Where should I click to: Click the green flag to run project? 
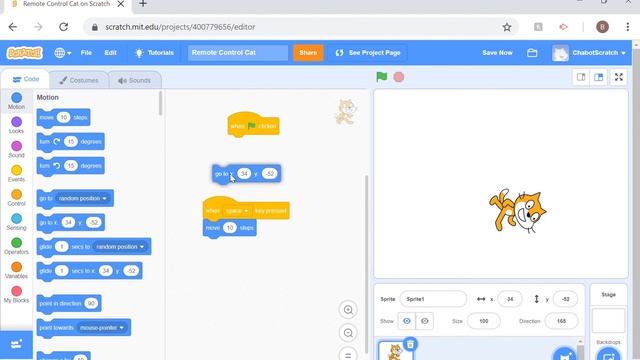[382, 77]
